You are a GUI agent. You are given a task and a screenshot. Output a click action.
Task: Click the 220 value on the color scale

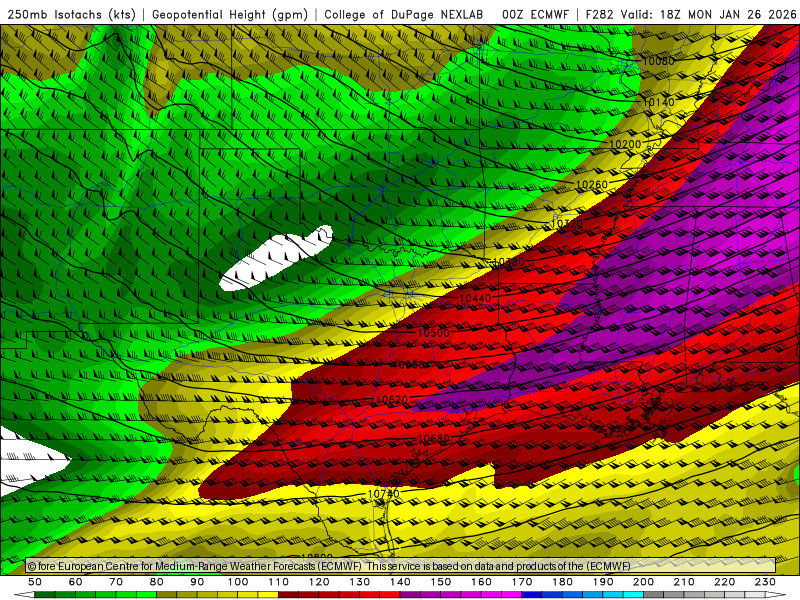point(725,582)
